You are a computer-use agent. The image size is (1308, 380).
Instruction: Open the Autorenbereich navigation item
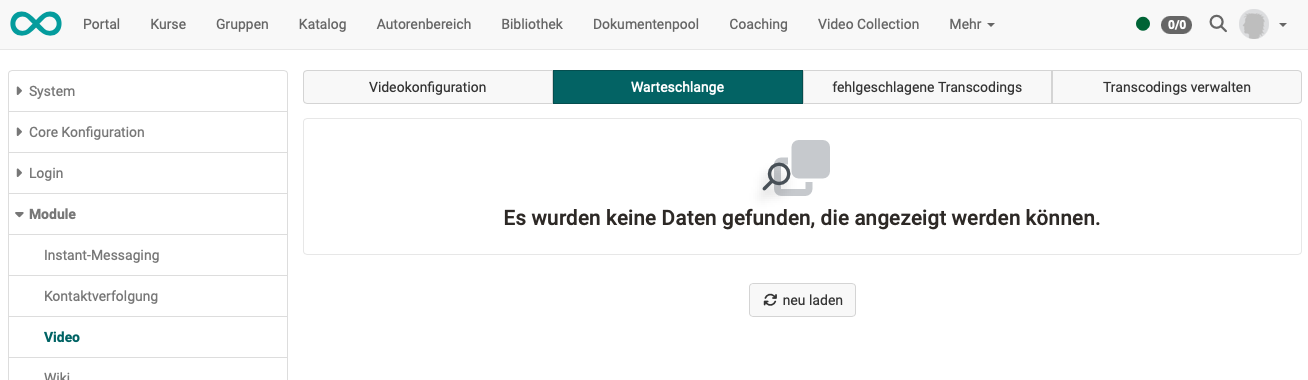(x=424, y=24)
